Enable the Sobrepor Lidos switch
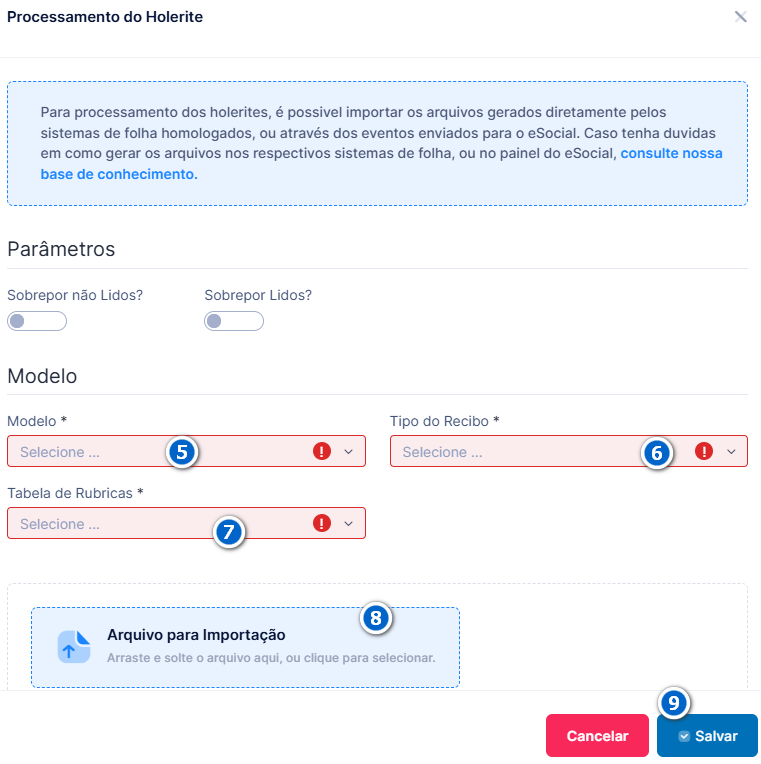 click(x=234, y=321)
